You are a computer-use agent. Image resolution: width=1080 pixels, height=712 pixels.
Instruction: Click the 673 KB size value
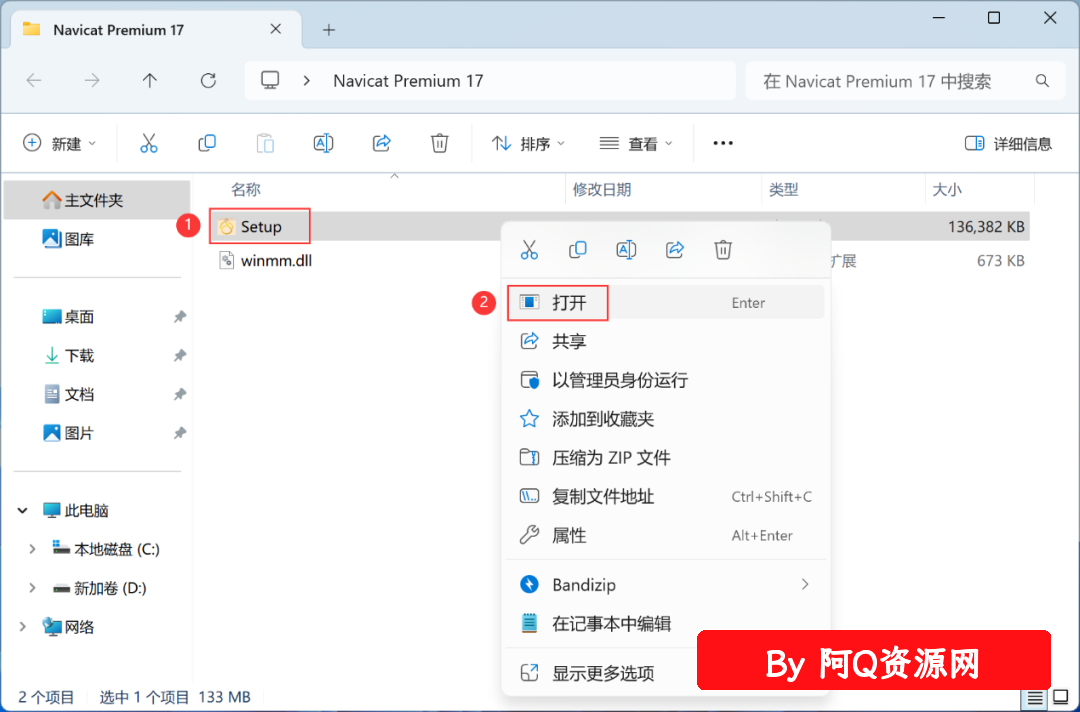click(x=1000, y=260)
